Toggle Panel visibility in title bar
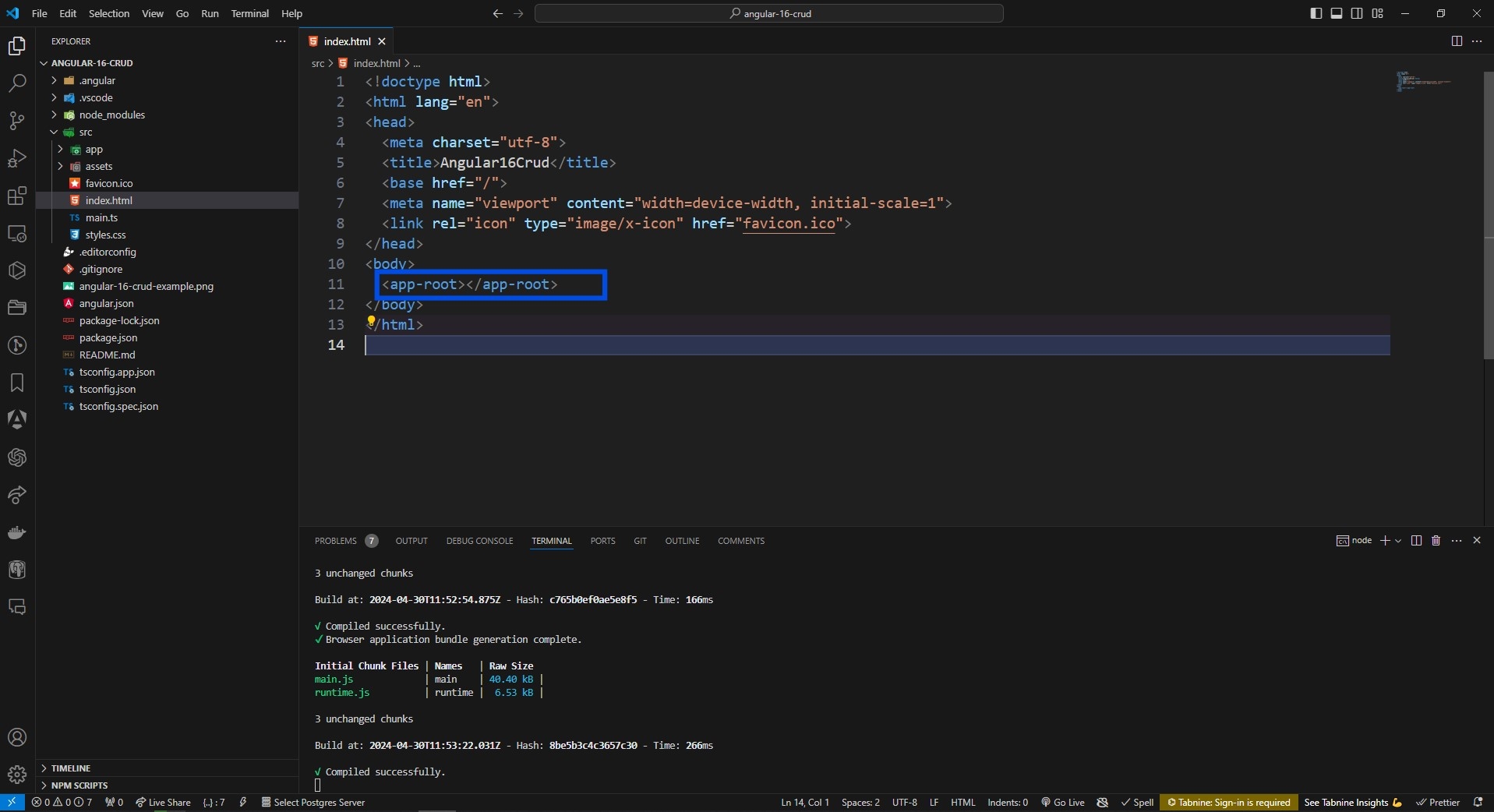 (1337, 13)
